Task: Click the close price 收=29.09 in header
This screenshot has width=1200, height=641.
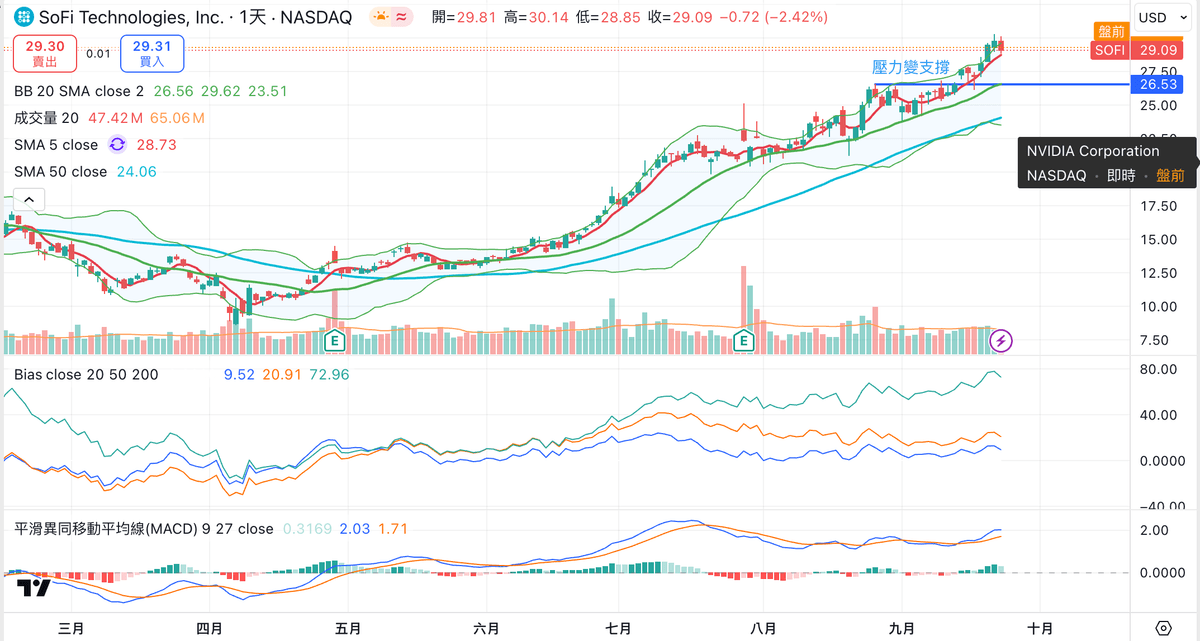Action: click(x=682, y=17)
